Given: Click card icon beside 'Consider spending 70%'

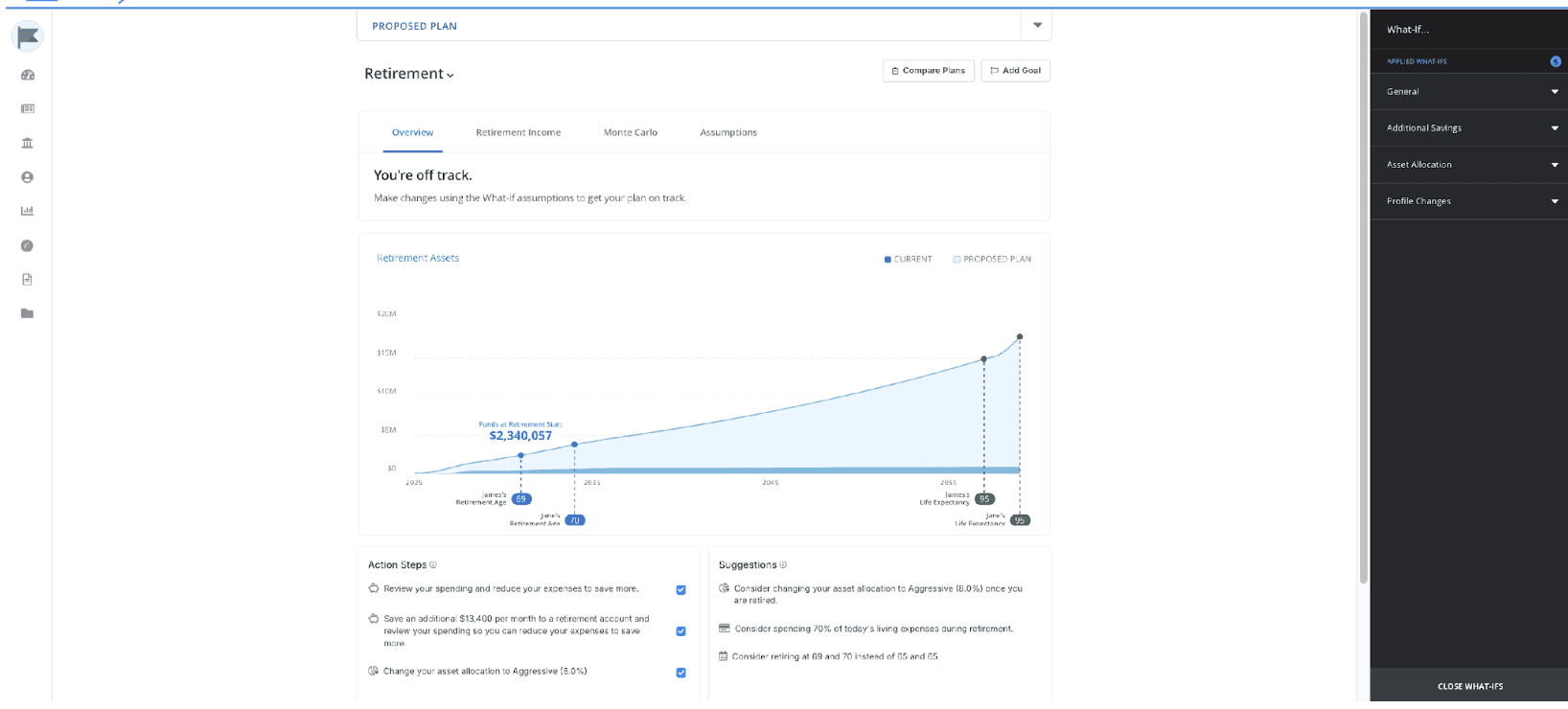Looking at the screenshot, I should point(725,629).
